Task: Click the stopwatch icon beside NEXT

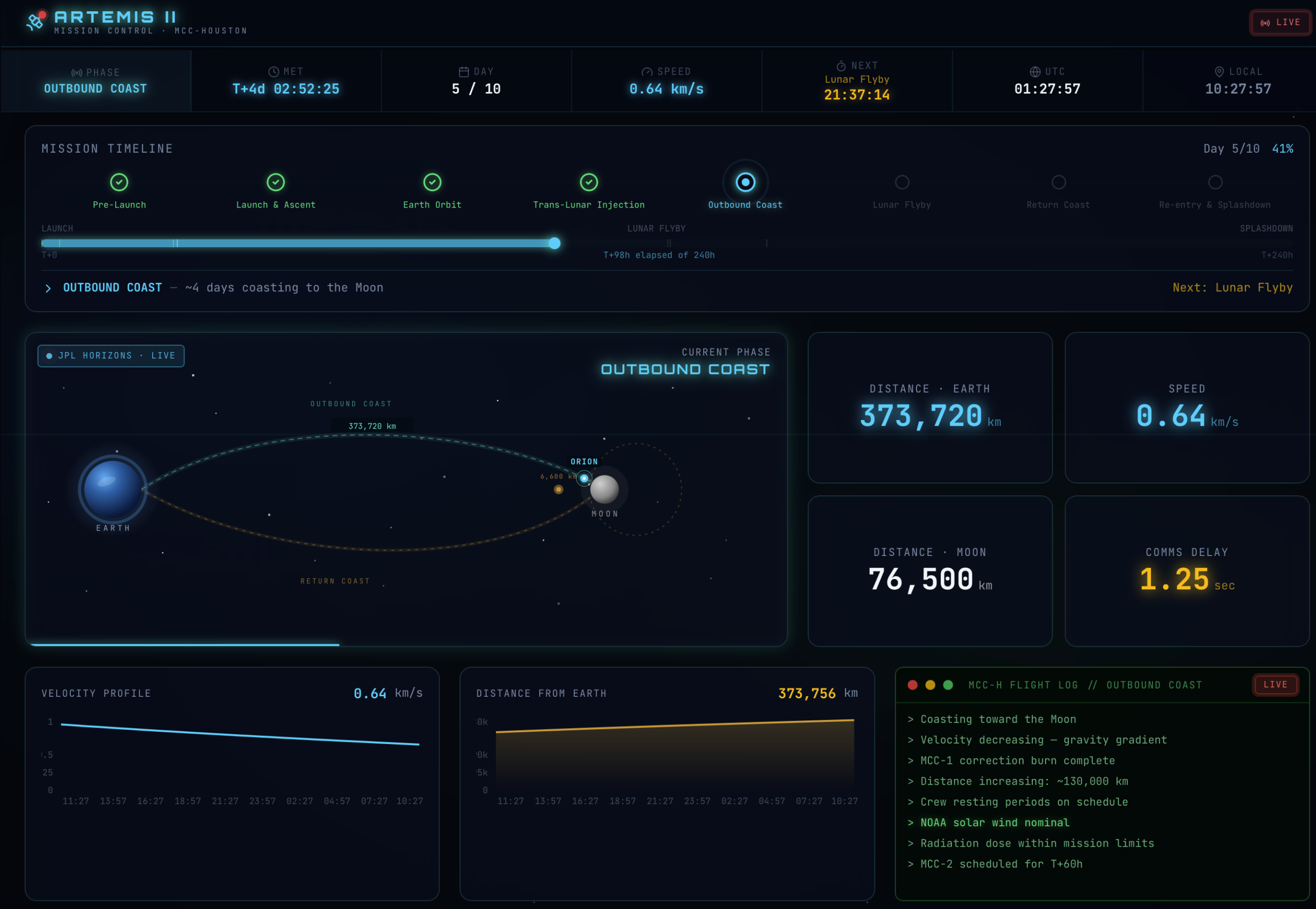Action: coord(841,66)
